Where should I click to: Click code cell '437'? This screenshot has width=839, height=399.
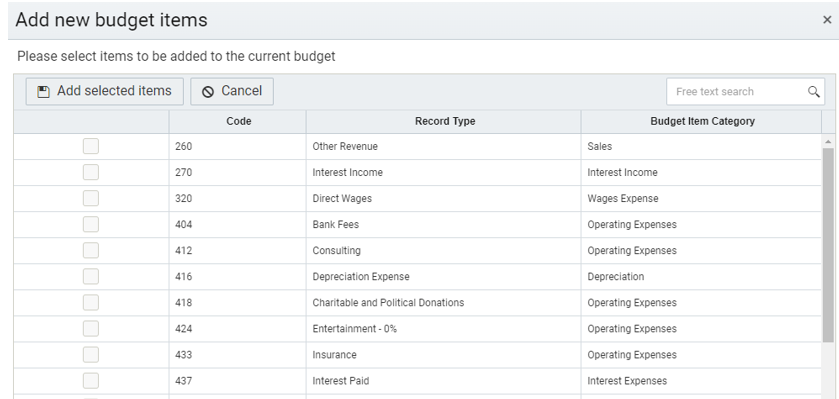(x=238, y=381)
